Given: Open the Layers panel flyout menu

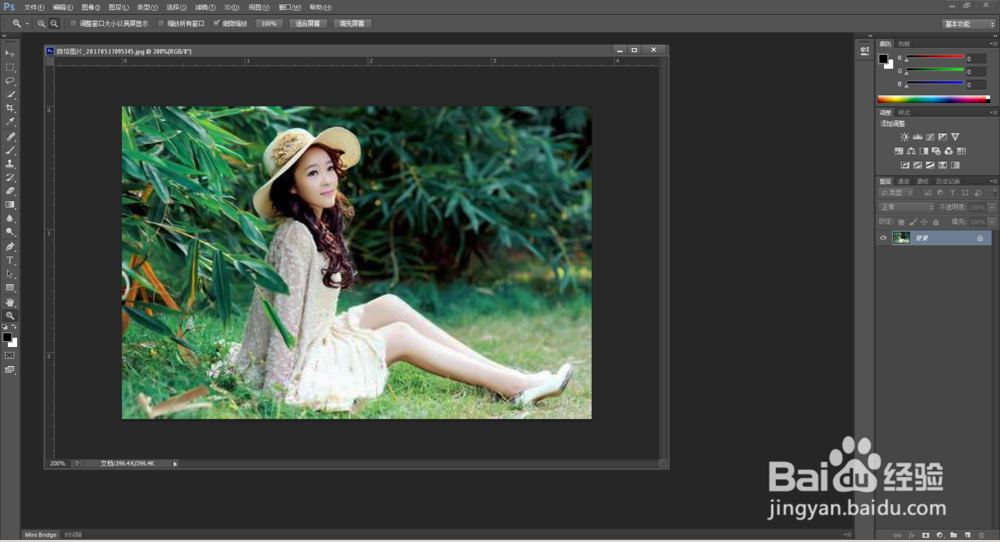Looking at the screenshot, I should [x=992, y=181].
